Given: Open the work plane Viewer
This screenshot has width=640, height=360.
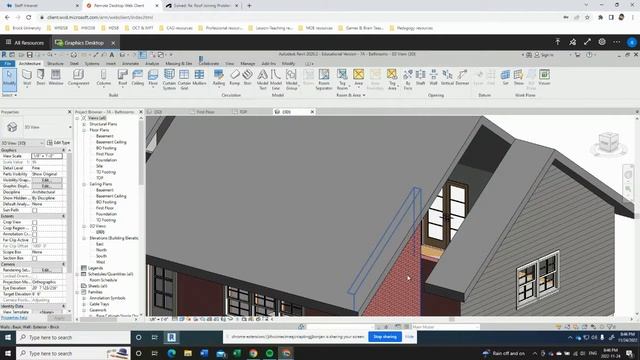Looking at the screenshot, I should tap(544, 78).
